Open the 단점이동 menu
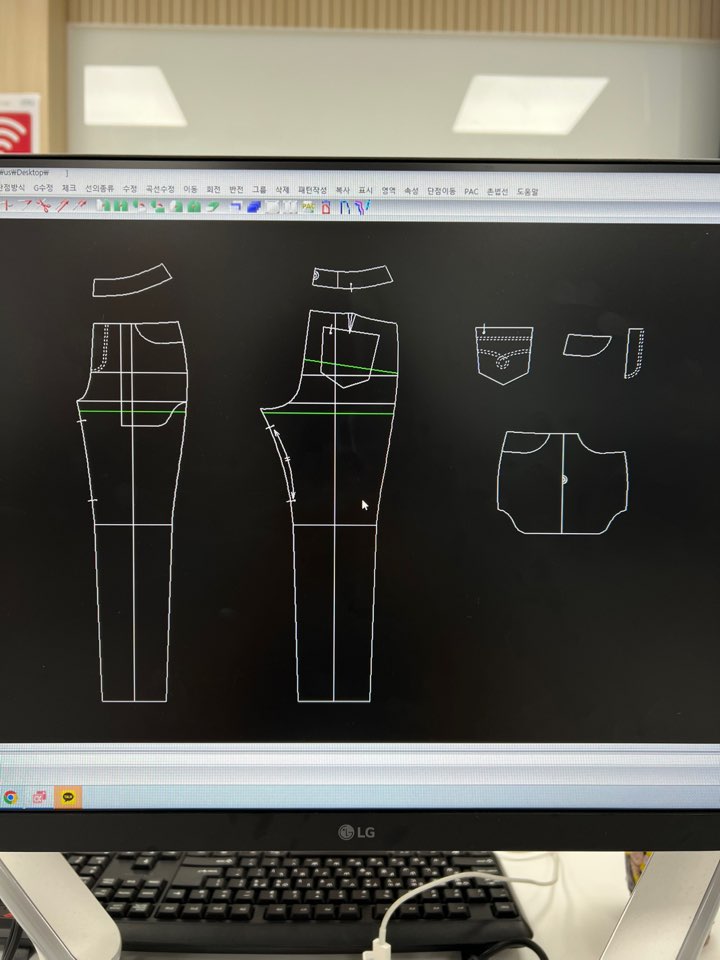This screenshot has height=960, width=720. [x=441, y=189]
